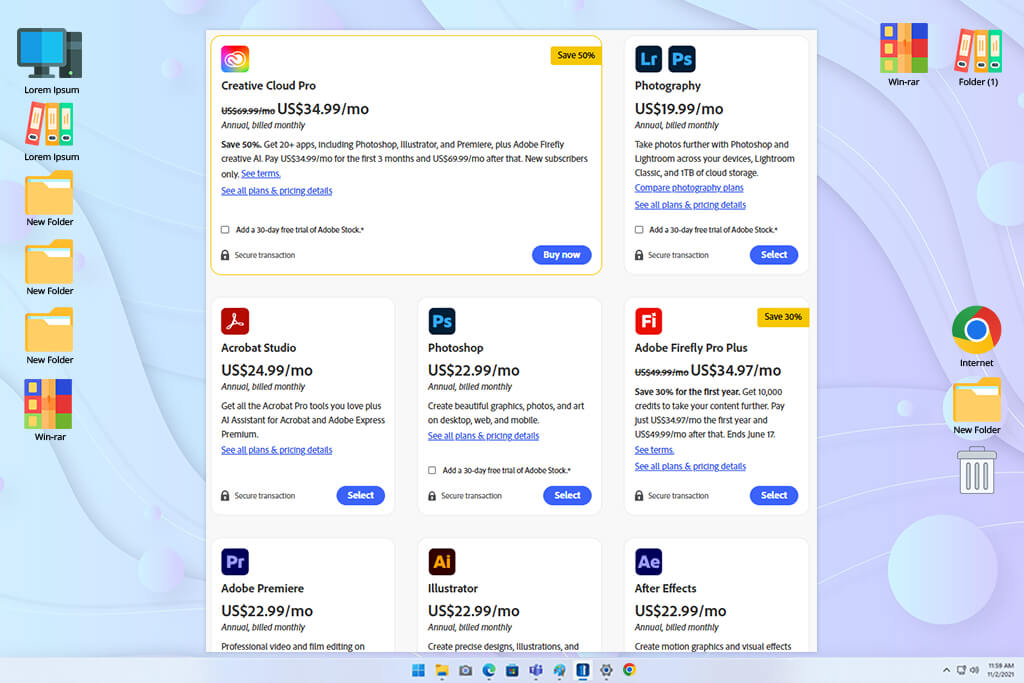The image size is (1024, 683).
Task: Click Buy now for Creative Cloud Pro
Action: (562, 255)
